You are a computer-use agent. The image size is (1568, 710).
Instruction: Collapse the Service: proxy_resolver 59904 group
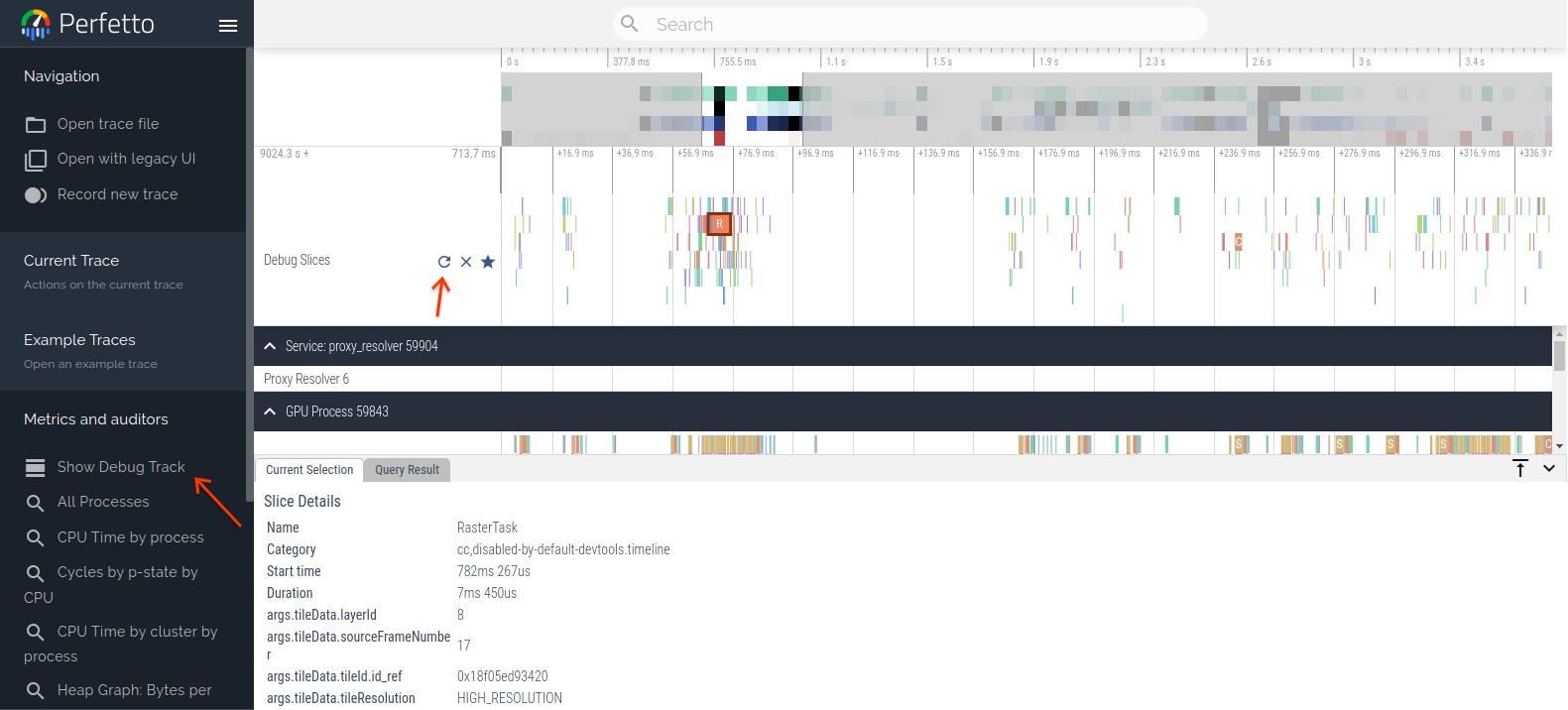270,346
